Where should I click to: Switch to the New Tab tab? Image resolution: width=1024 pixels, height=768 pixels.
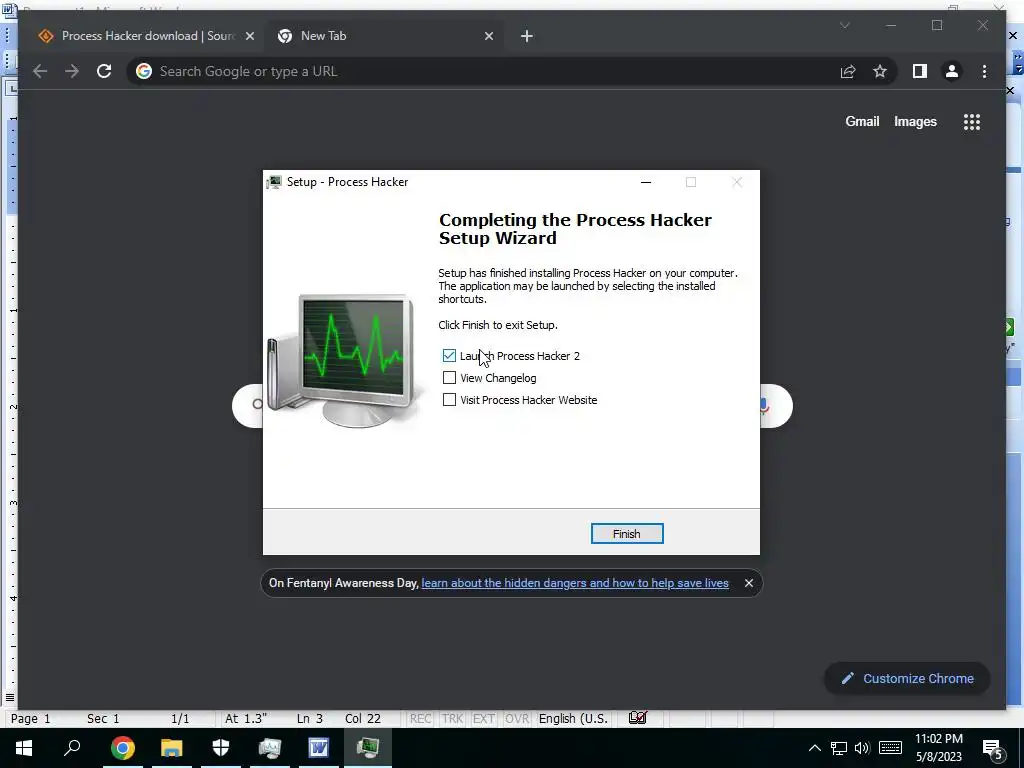coord(383,36)
